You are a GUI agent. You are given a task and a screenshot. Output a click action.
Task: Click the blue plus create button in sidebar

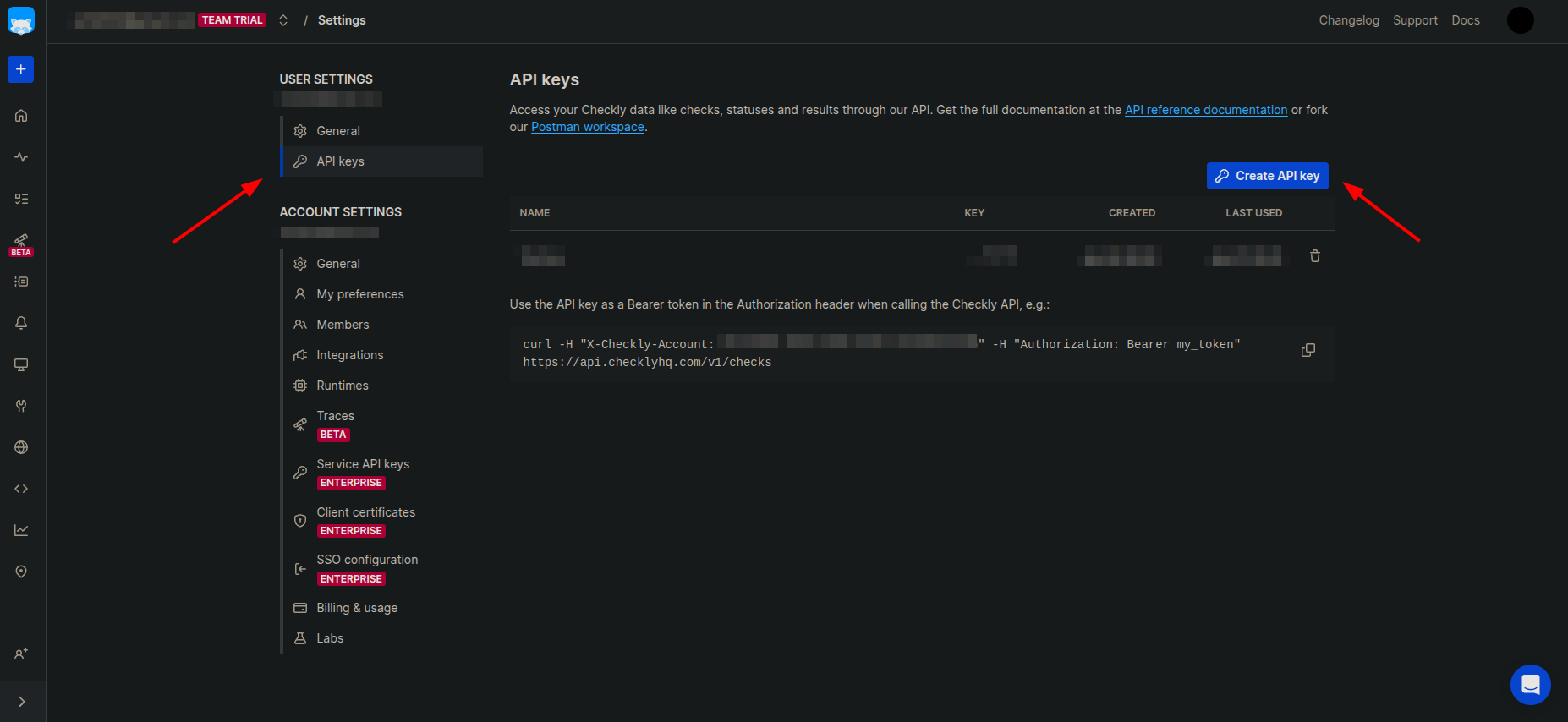21,69
